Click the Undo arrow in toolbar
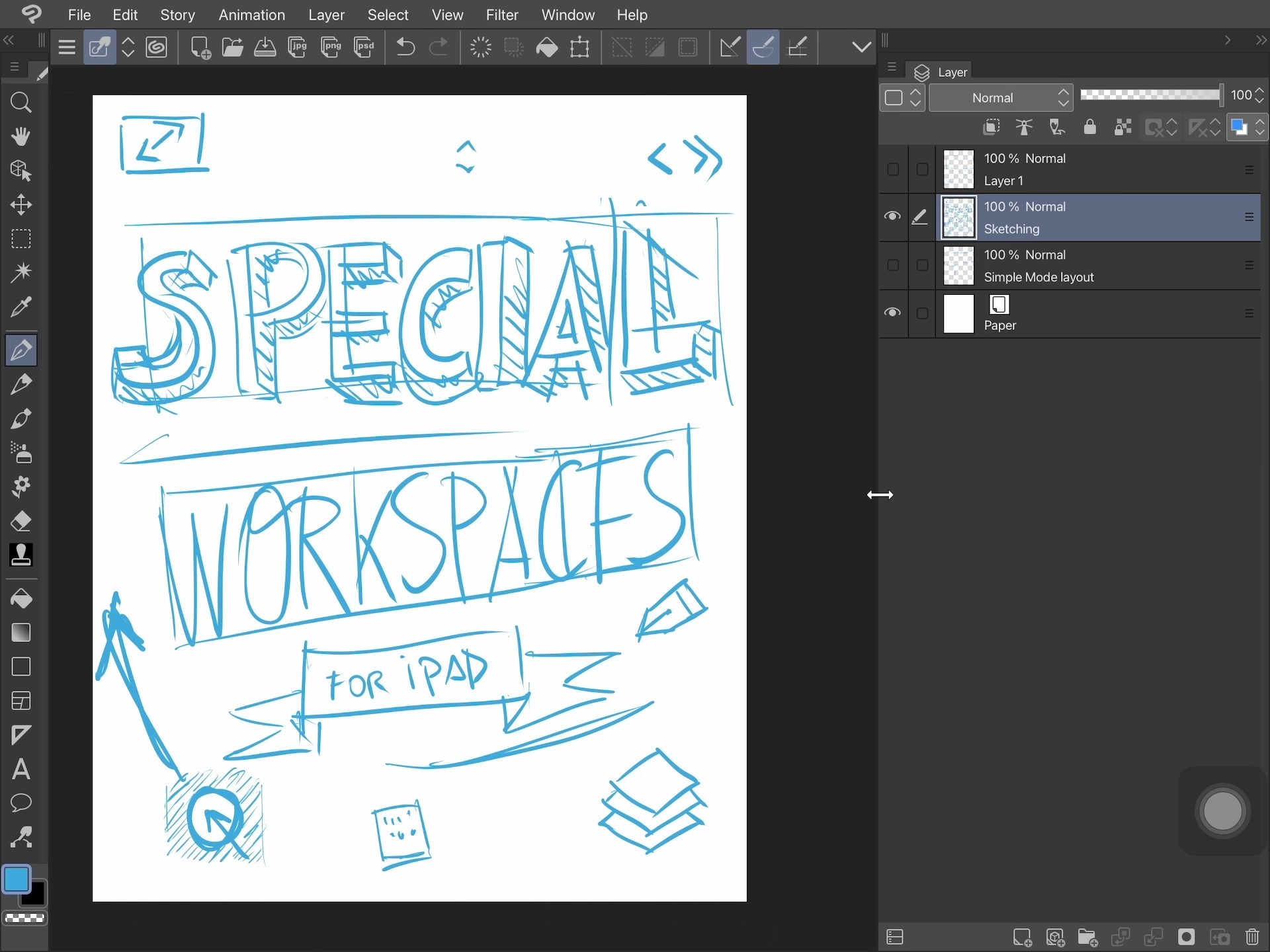 (405, 47)
